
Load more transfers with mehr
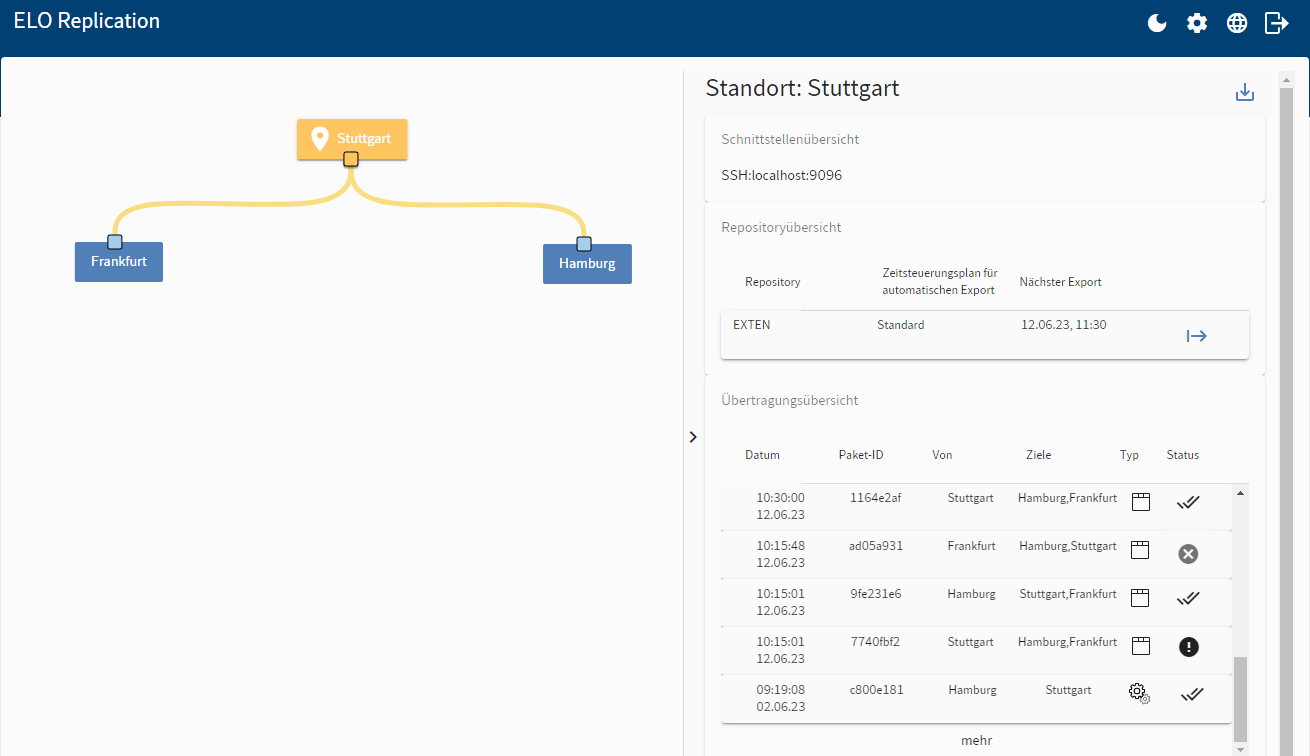coord(977,741)
